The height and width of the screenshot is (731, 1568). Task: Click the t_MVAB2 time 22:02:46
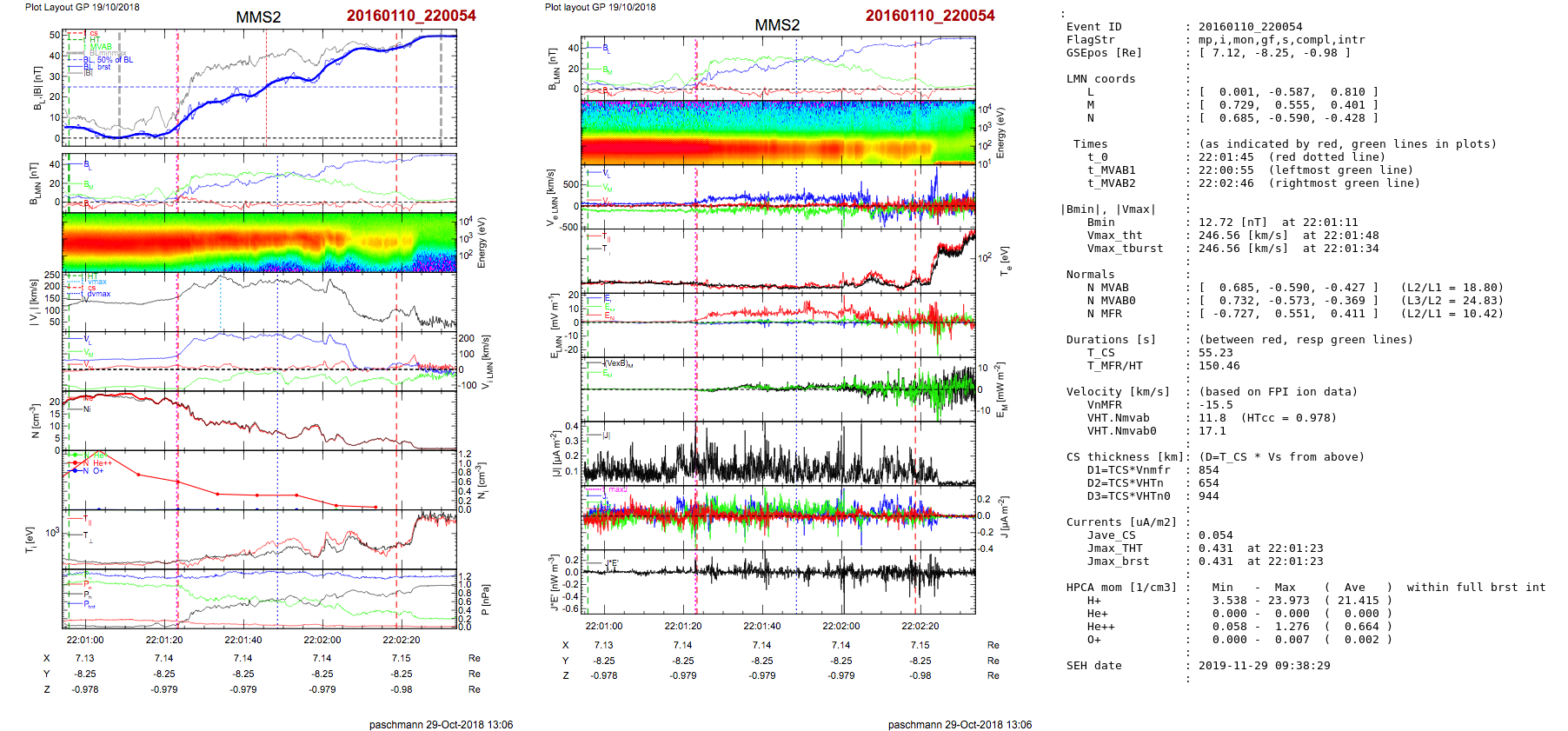(x=1226, y=183)
